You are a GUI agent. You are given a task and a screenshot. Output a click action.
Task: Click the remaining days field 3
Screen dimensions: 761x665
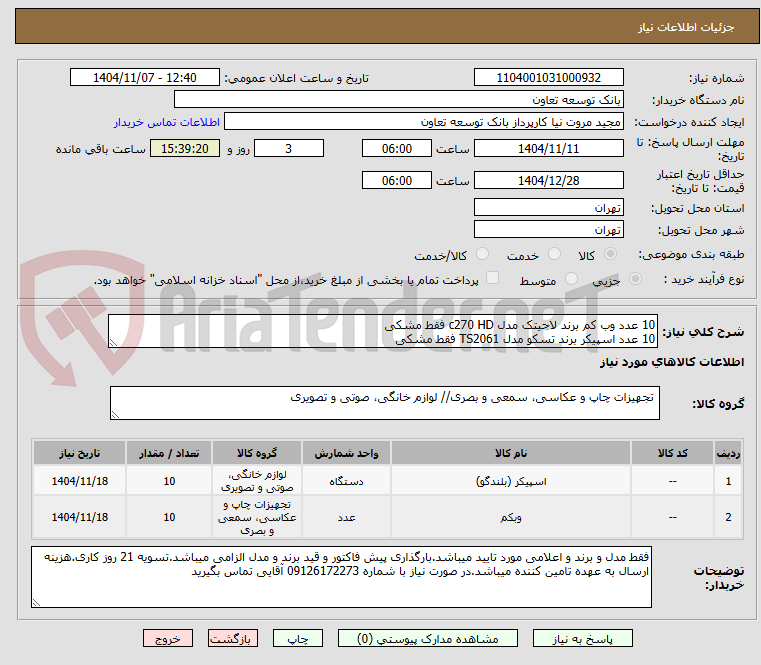[x=289, y=149]
